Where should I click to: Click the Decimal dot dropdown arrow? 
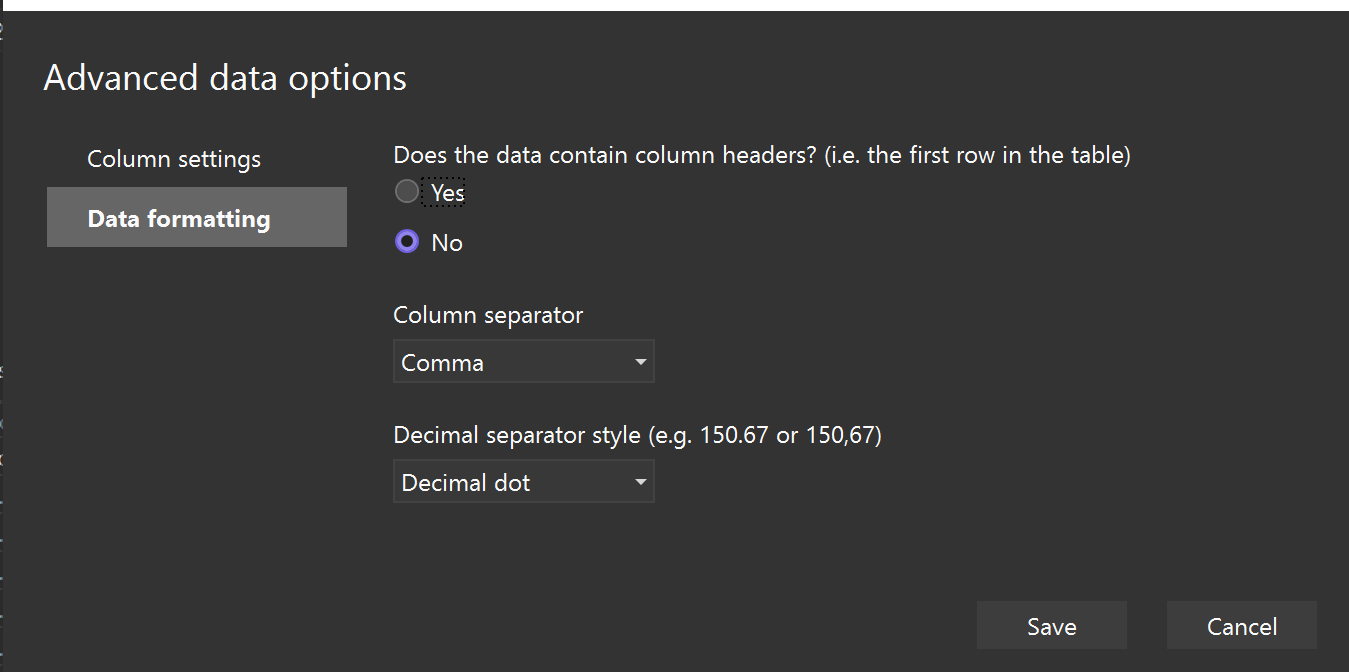click(640, 481)
